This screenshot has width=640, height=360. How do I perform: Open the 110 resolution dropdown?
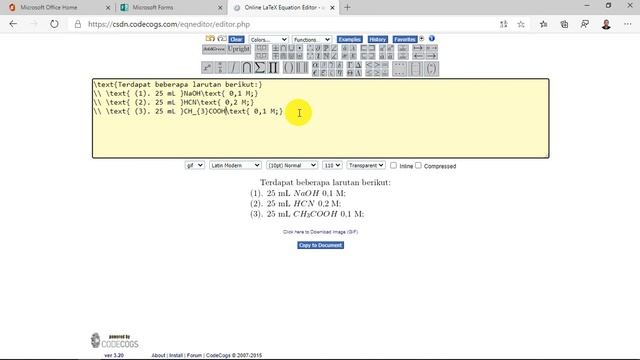point(332,165)
